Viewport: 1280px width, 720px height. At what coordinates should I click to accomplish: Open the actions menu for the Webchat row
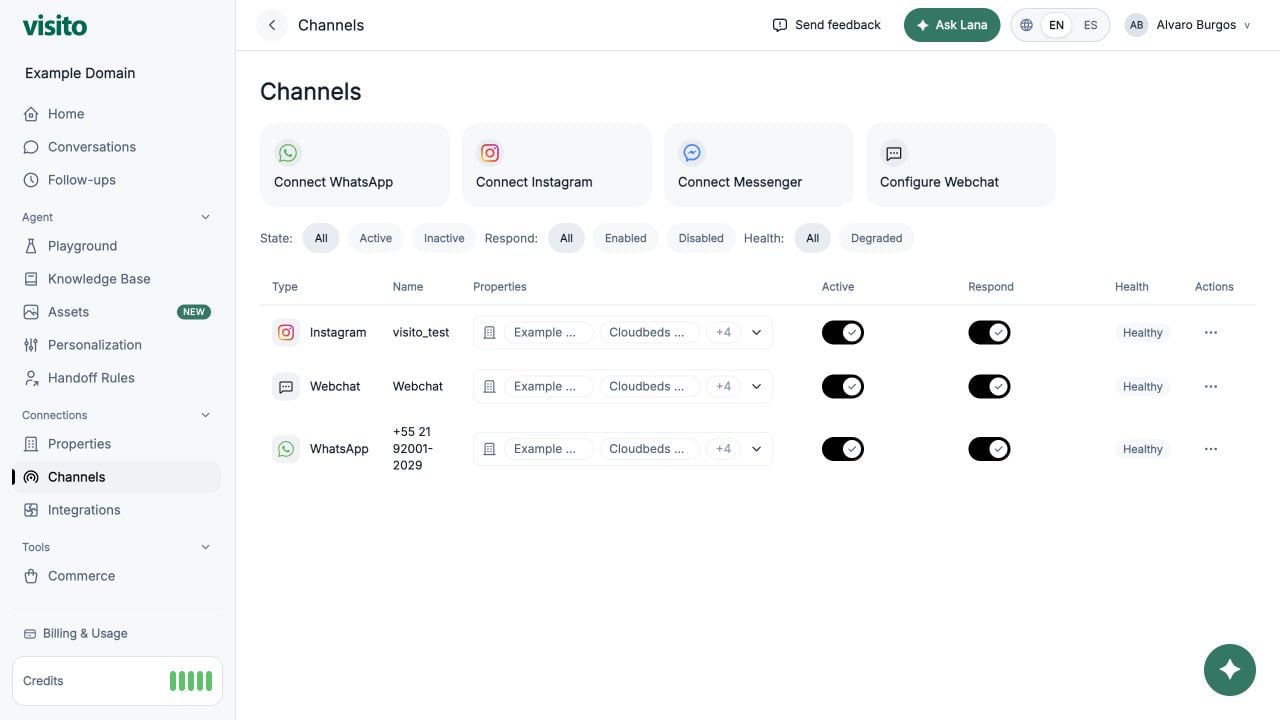tap(1211, 386)
